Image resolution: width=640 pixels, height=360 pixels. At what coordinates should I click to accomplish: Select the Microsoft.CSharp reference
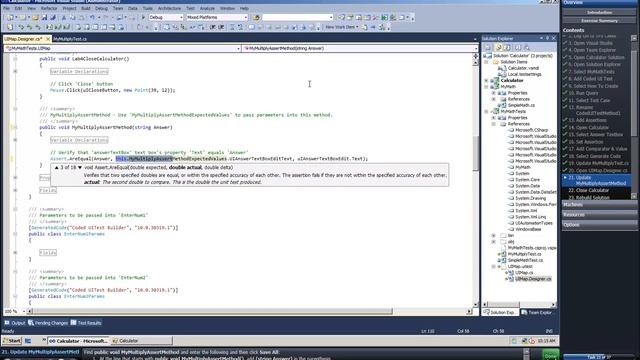pos(531,130)
